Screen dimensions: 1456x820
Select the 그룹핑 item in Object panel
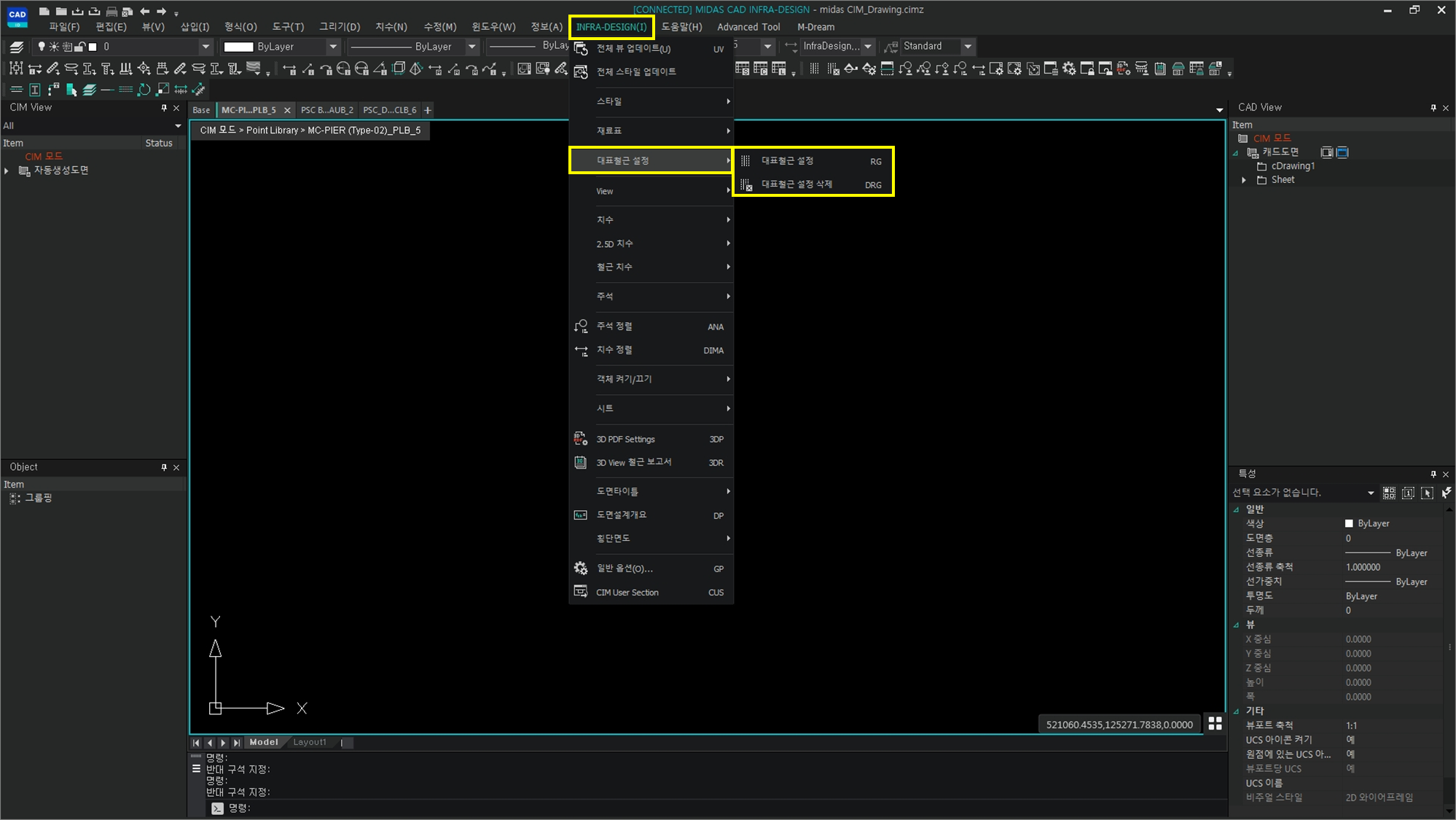39,498
